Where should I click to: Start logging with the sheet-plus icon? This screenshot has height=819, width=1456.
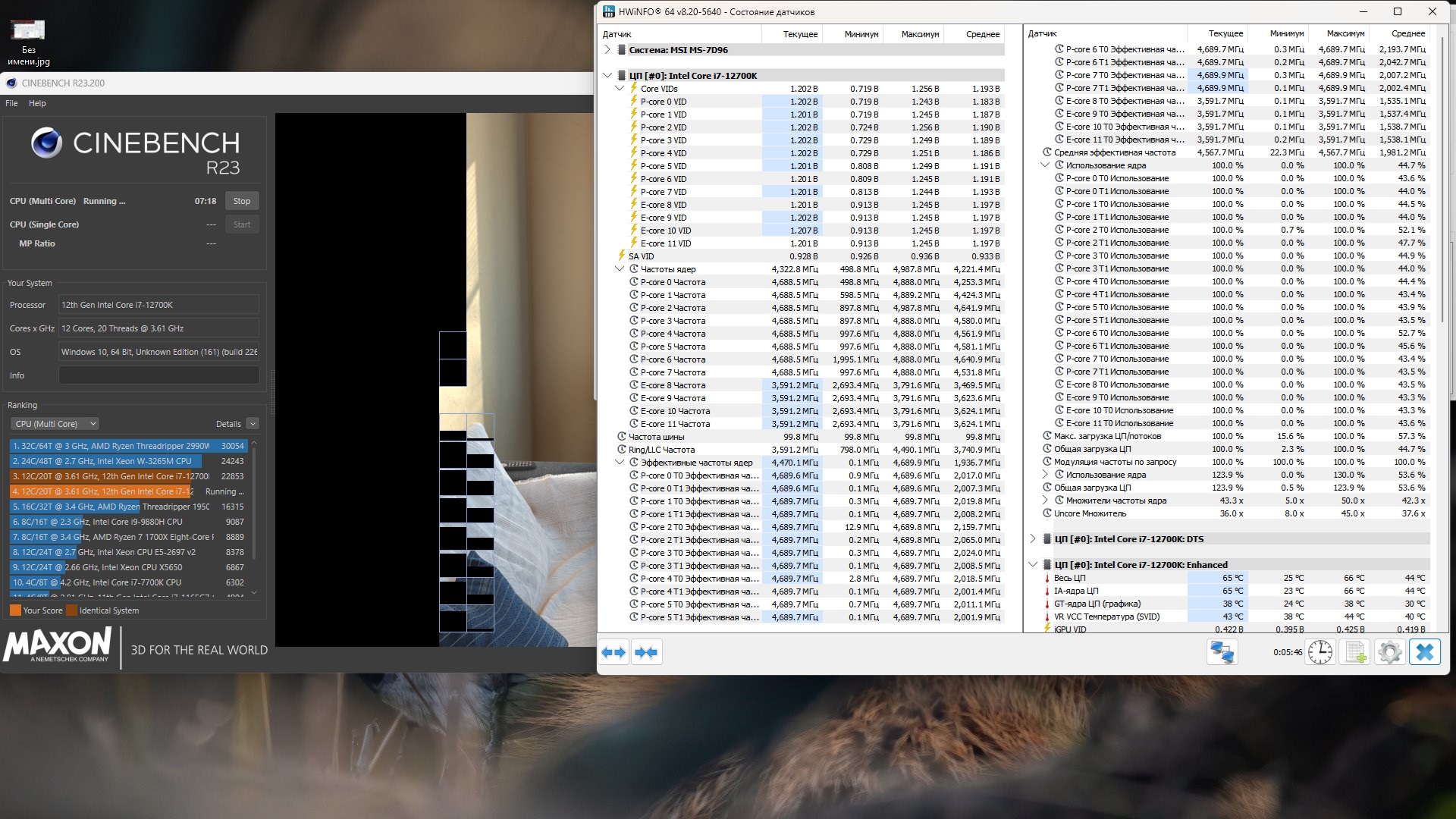coord(1355,652)
